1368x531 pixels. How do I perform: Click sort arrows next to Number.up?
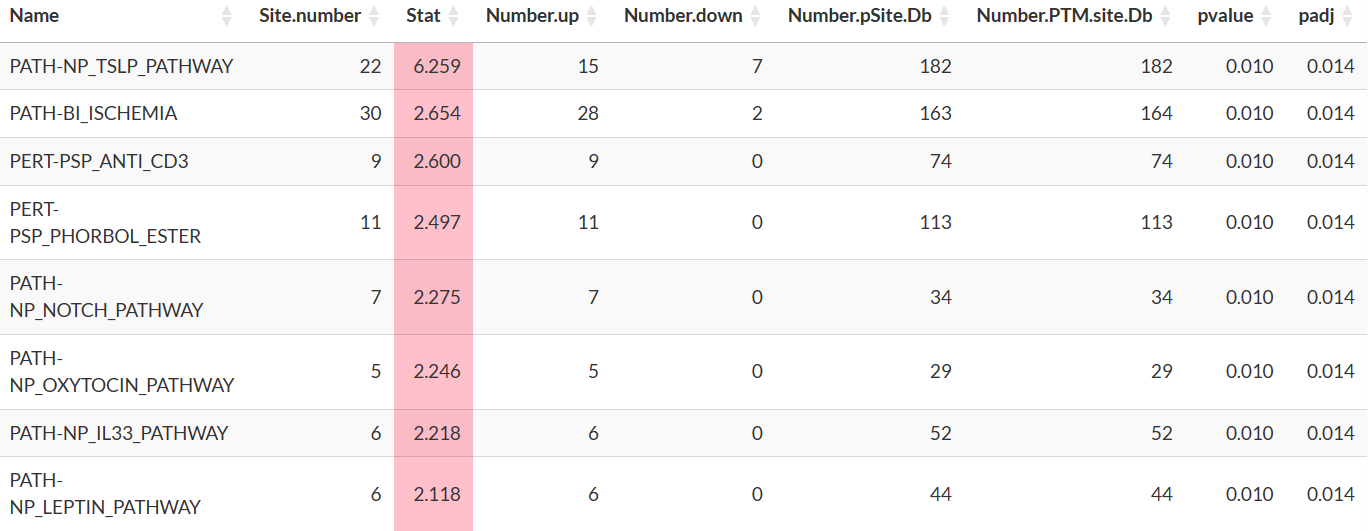pyautogui.click(x=591, y=16)
